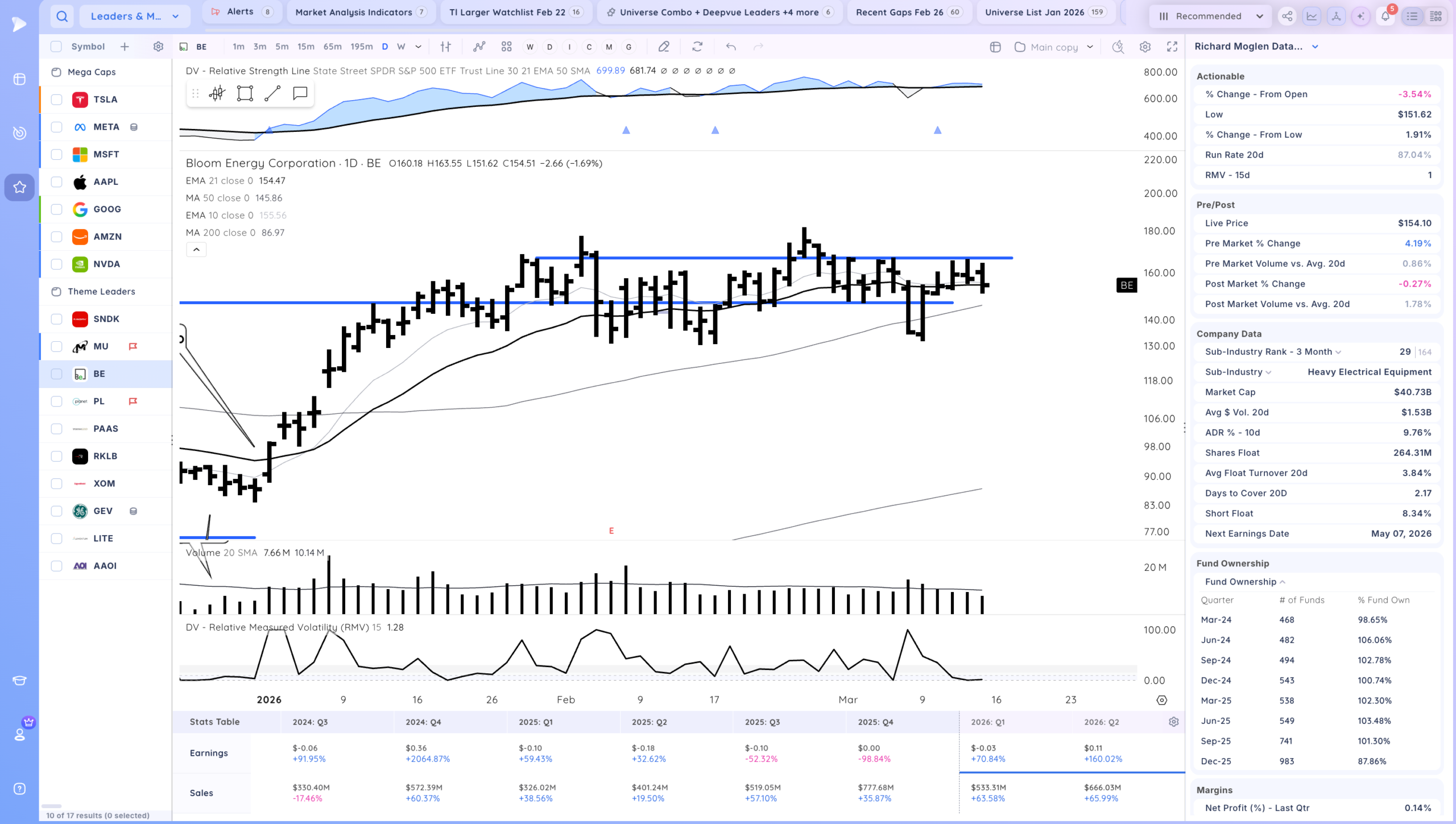Select the trend line drawing tool

272,93
